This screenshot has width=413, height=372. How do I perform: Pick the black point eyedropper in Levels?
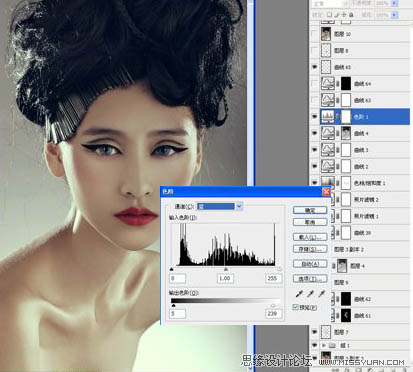(299, 294)
